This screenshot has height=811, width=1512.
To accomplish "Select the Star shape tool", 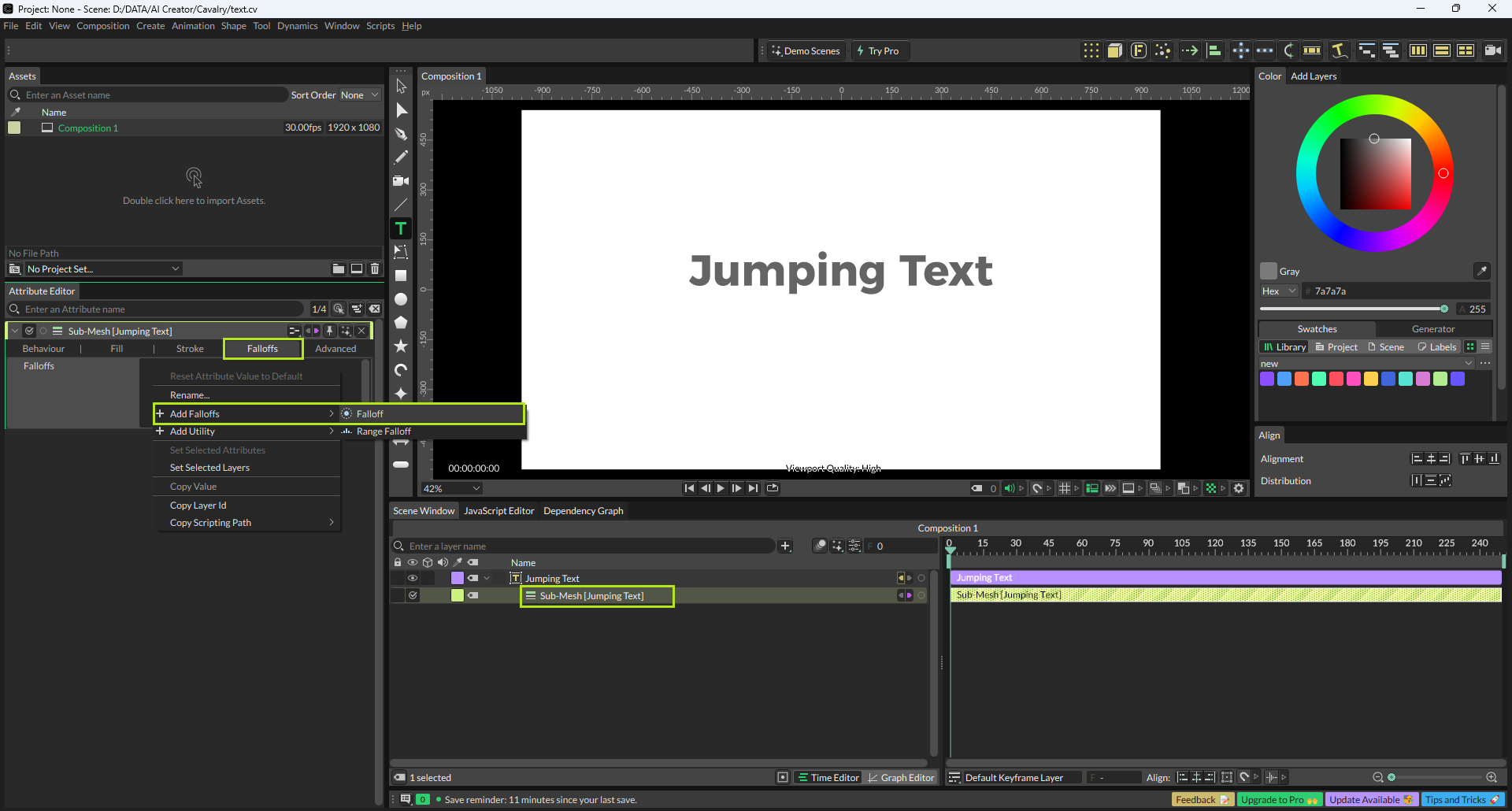I will 401,346.
